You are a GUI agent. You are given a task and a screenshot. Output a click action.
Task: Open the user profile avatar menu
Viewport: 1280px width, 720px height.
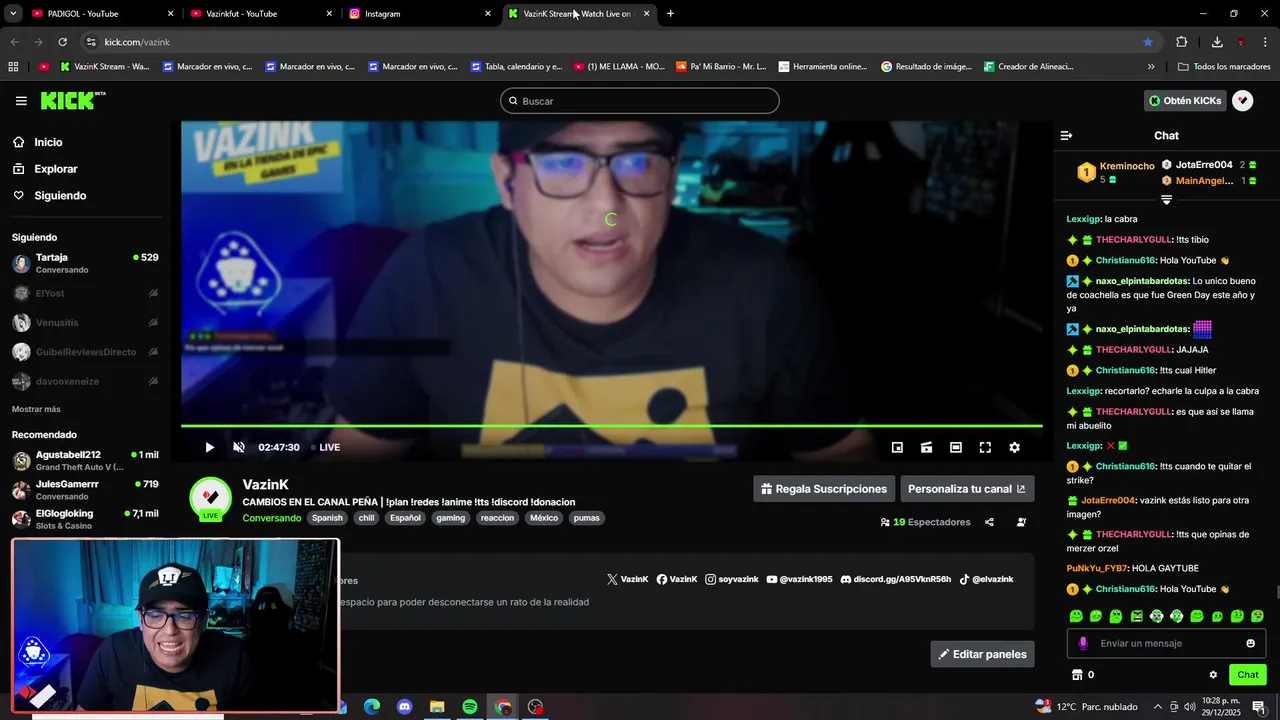[1242, 101]
